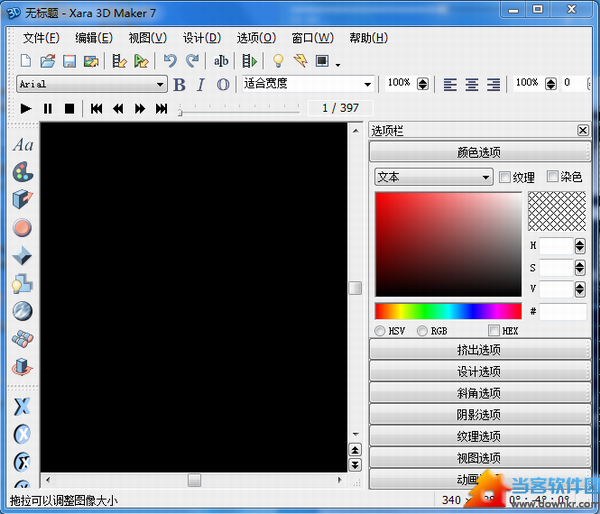Open the 适合宽度 dropdown
Viewport: 600px width, 514px height.
click(x=307, y=85)
